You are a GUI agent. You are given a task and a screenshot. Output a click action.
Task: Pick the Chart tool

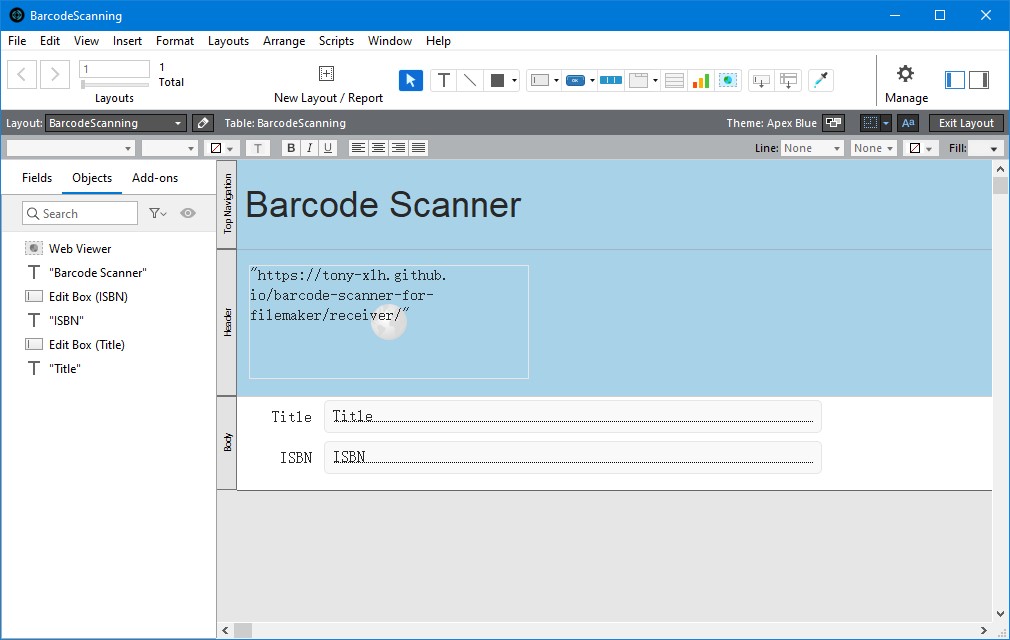(700, 81)
